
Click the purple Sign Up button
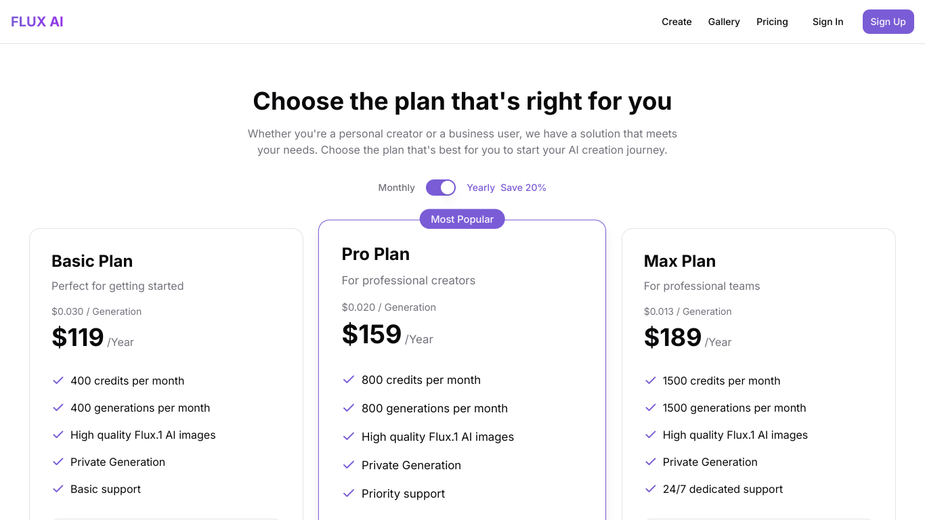point(888,22)
